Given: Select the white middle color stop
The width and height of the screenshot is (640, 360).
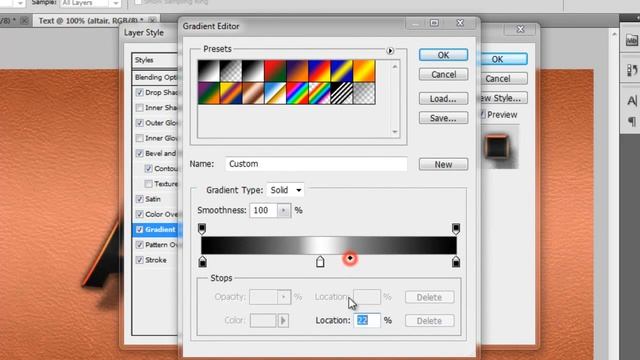Looking at the screenshot, I should pos(320,262).
